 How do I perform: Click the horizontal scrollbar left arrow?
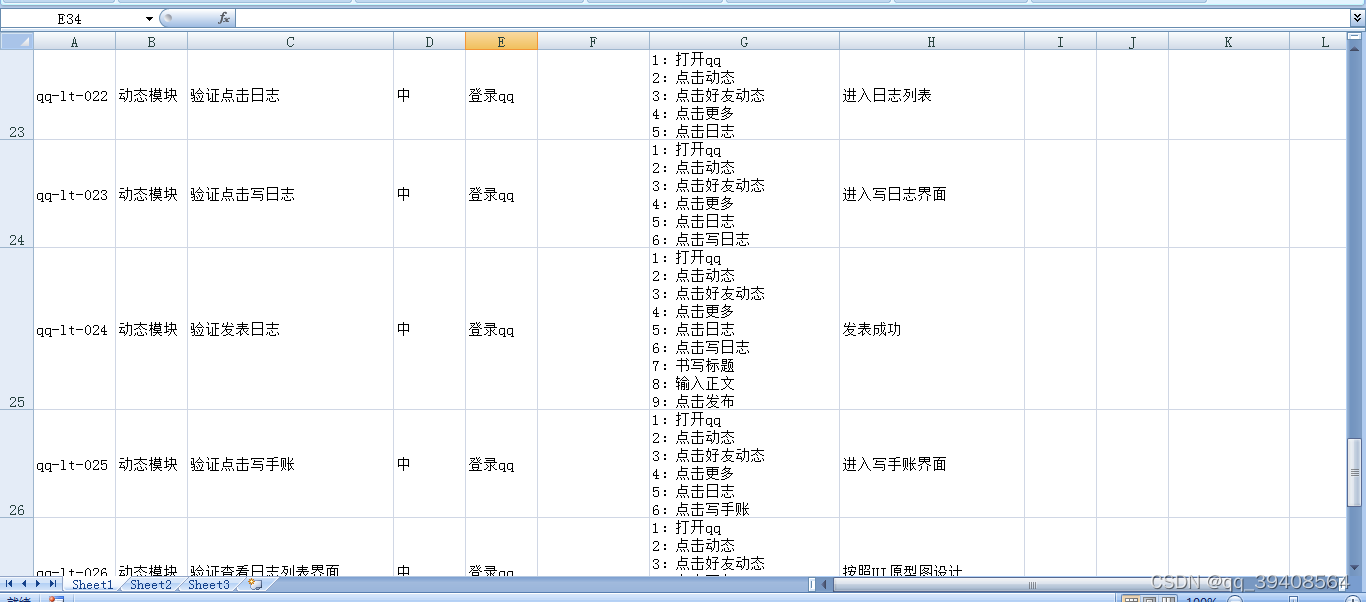(825, 585)
